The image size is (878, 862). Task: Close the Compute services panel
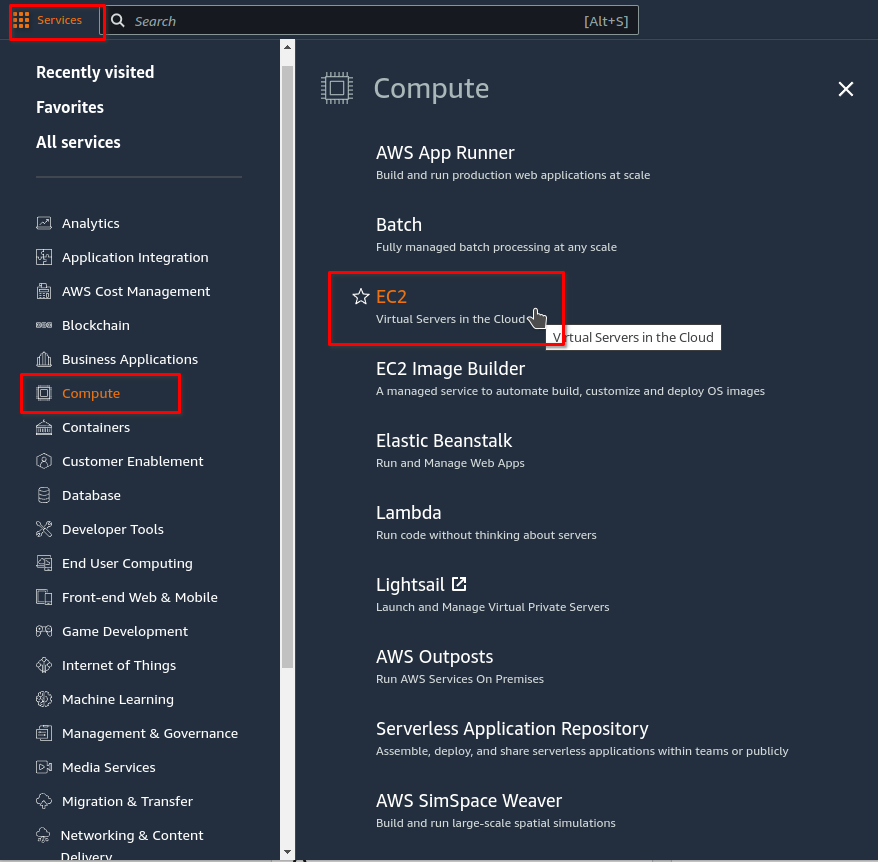tap(845, 89)
